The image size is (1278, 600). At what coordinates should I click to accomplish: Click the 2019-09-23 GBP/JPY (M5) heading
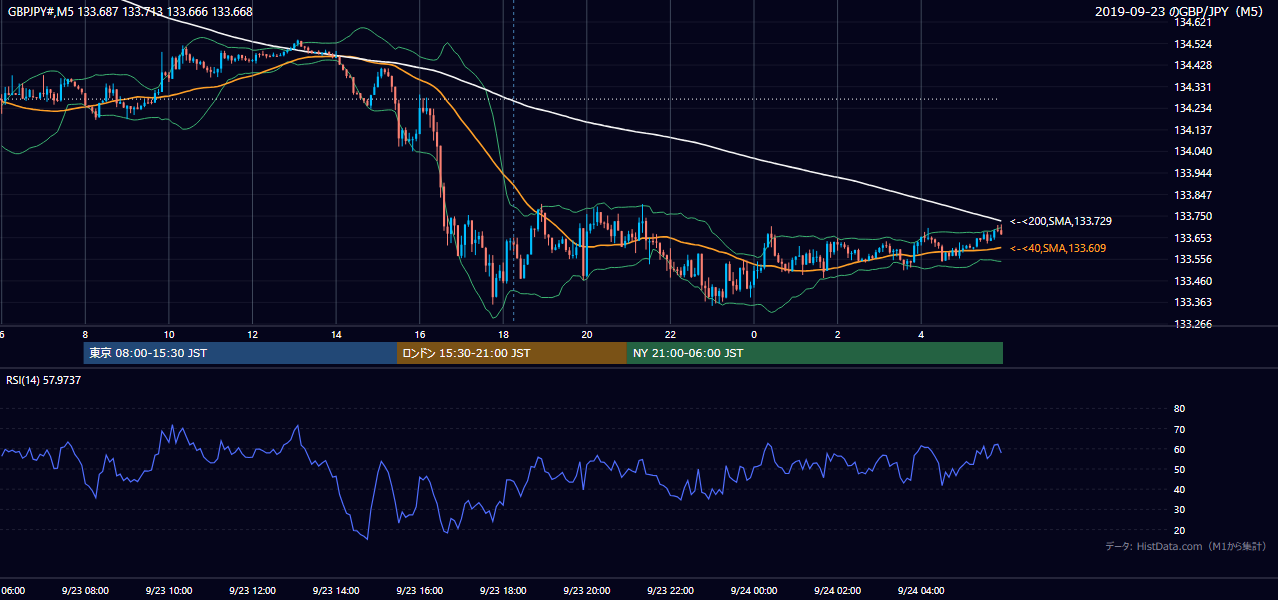[x=1181, y=12]
